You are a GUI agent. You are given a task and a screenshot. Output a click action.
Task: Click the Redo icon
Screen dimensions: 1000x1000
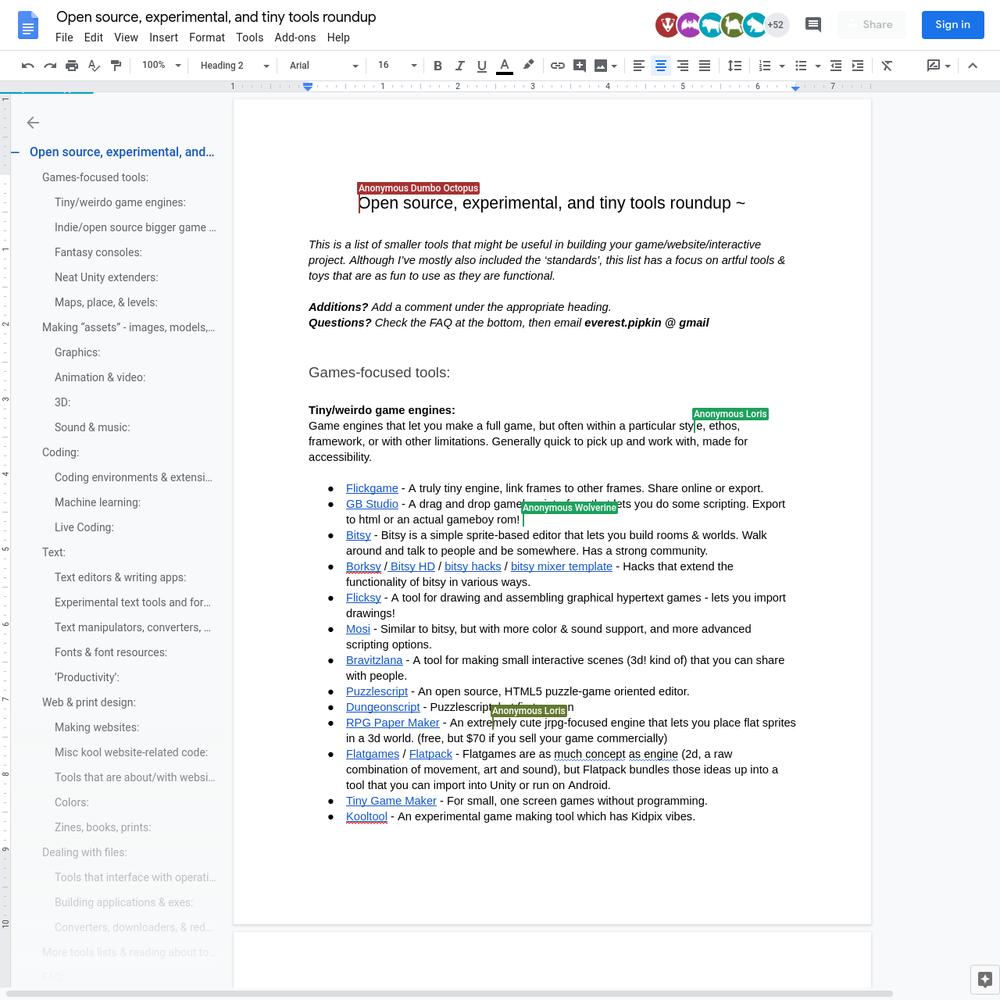coord(50,66)
